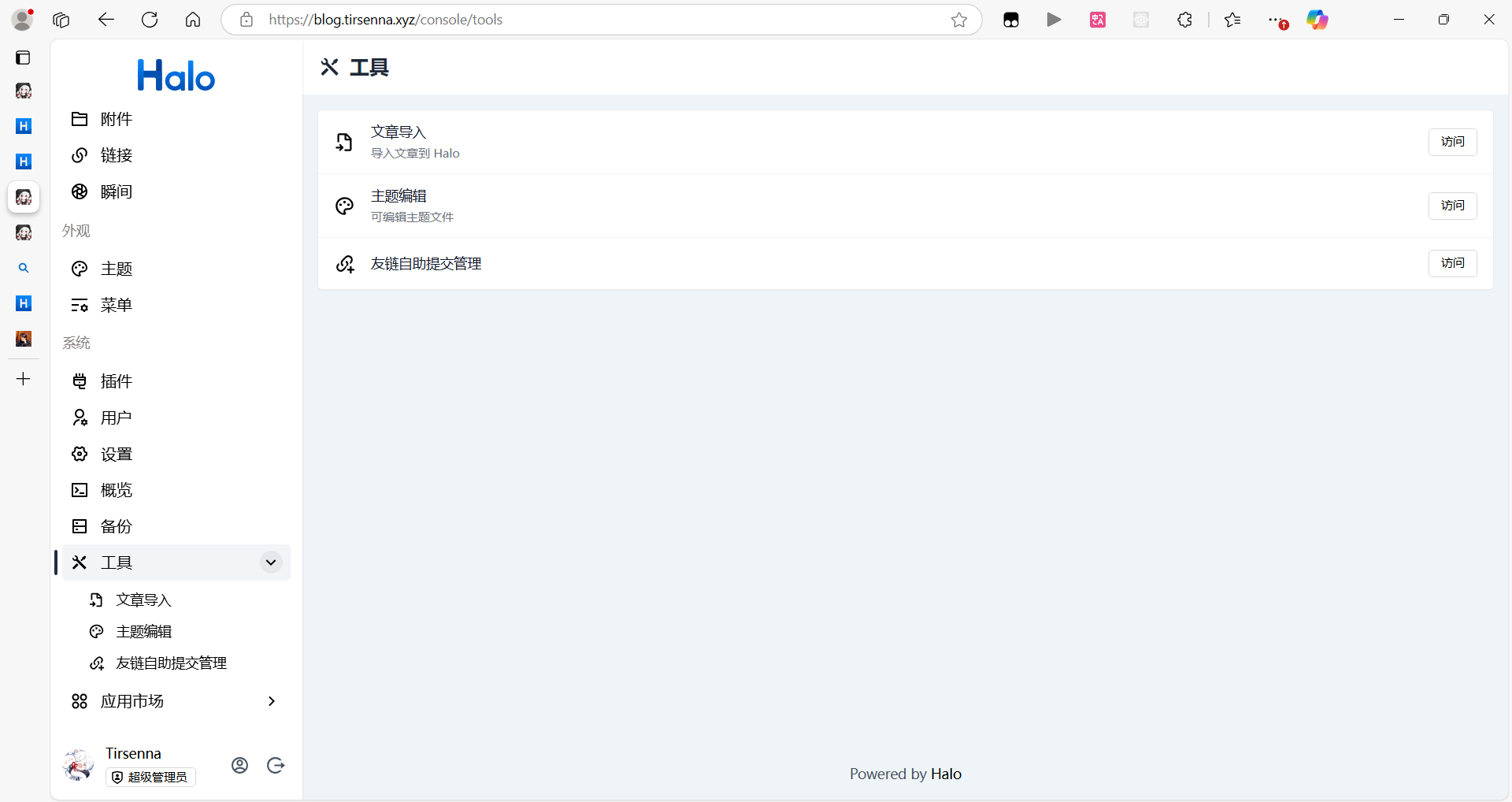Go to 备份 backup page
Screen dimensions: 1512x802
click(x=116, y=526)
